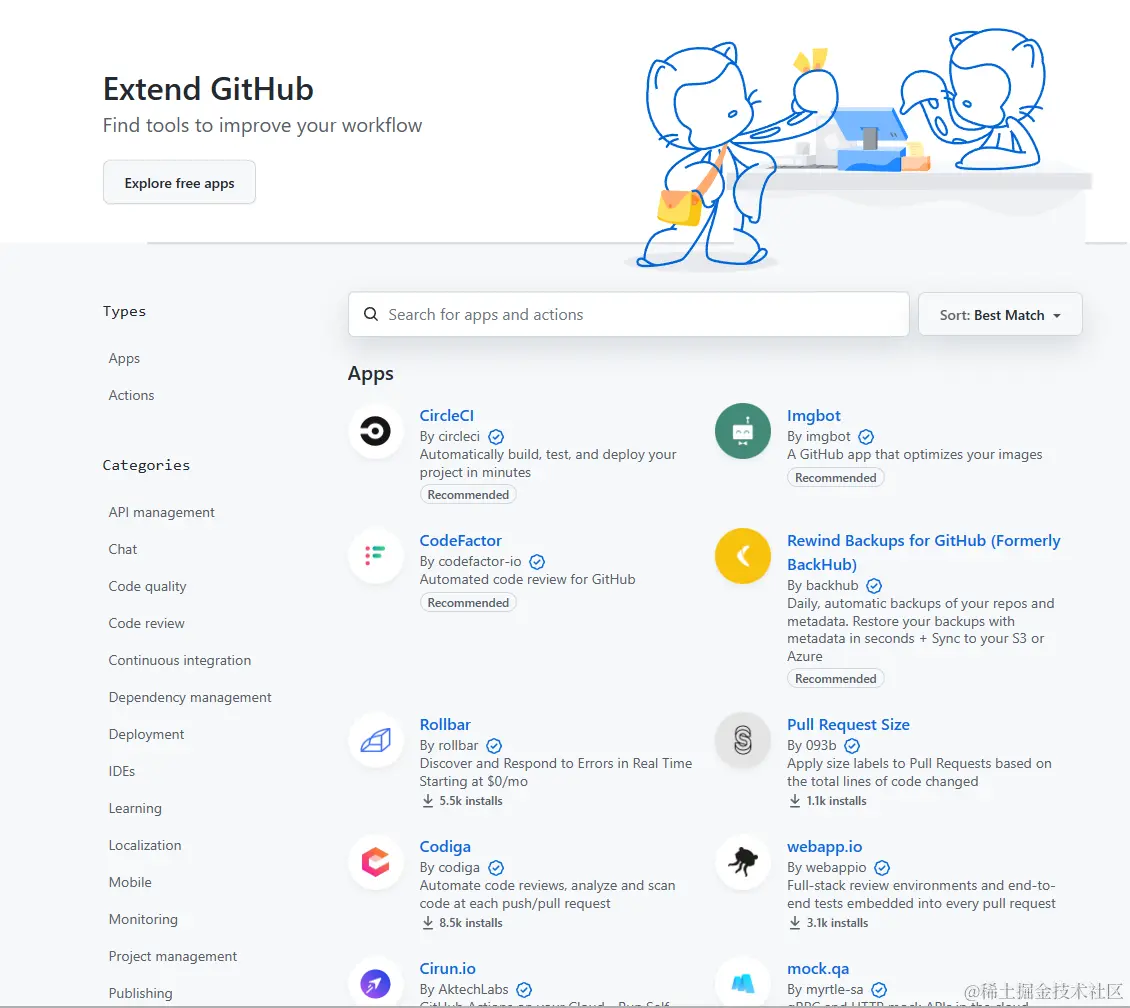Image resolution: width=1130 pixels, height=1008 pixels.
Task: Select the Localization category
Action: (145, 845)
